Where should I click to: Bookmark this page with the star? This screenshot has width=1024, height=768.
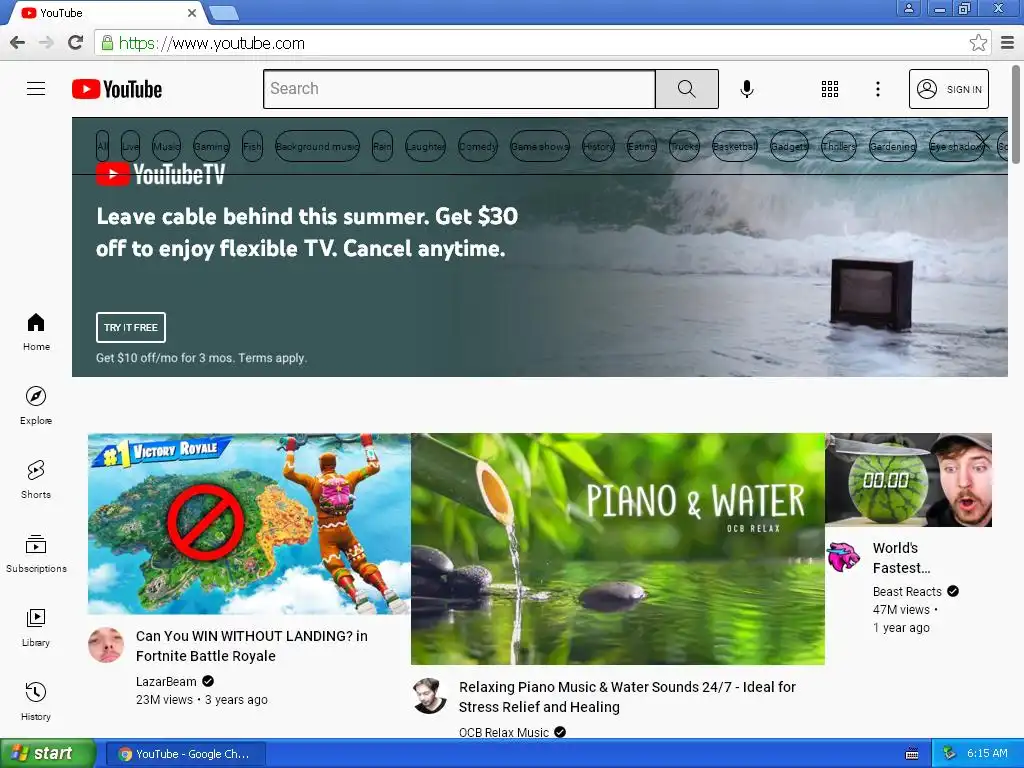tap(978, 43)
